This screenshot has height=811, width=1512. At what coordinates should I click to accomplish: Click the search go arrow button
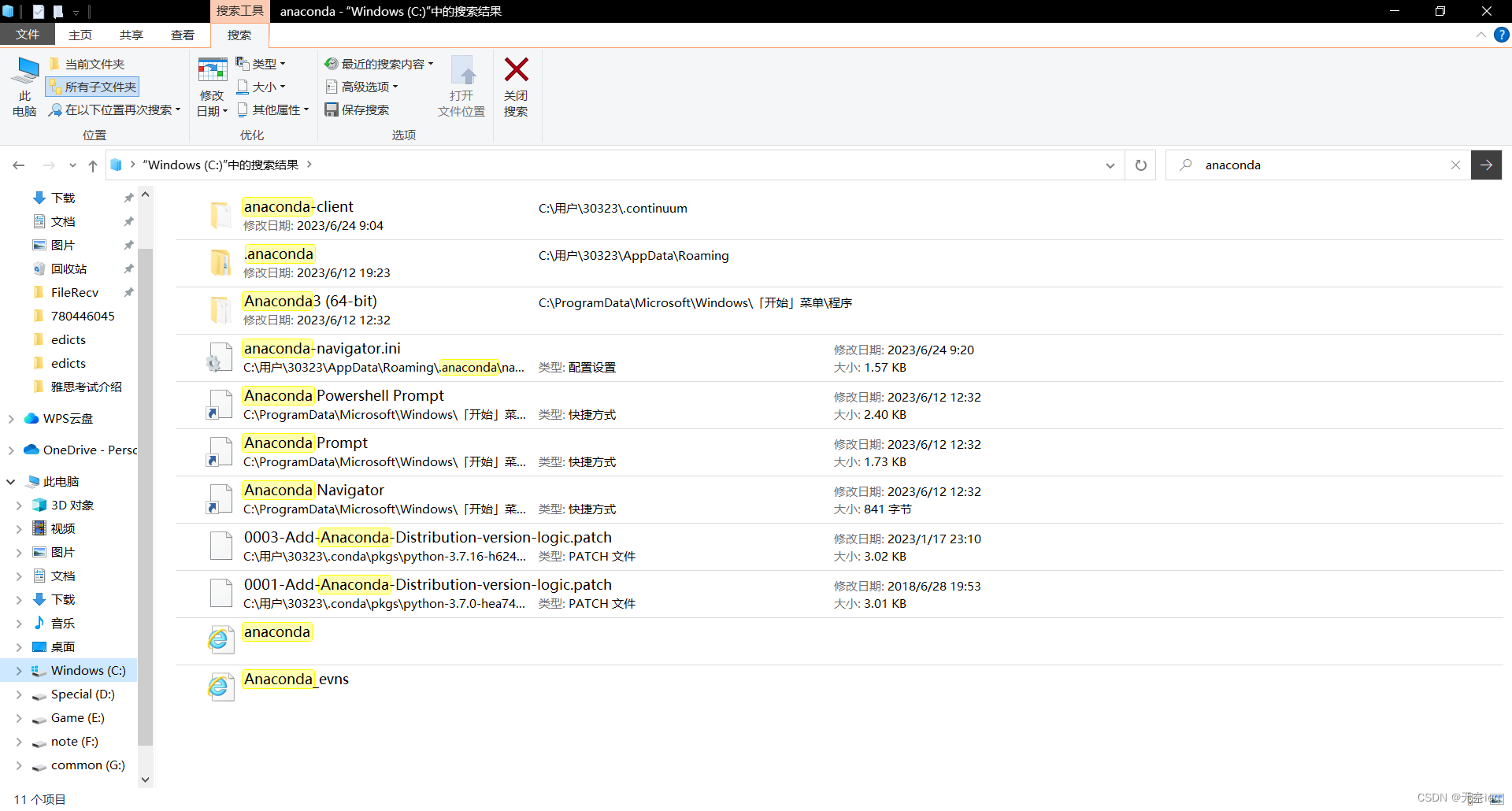pyautogui.click(x=1486, y=165)
